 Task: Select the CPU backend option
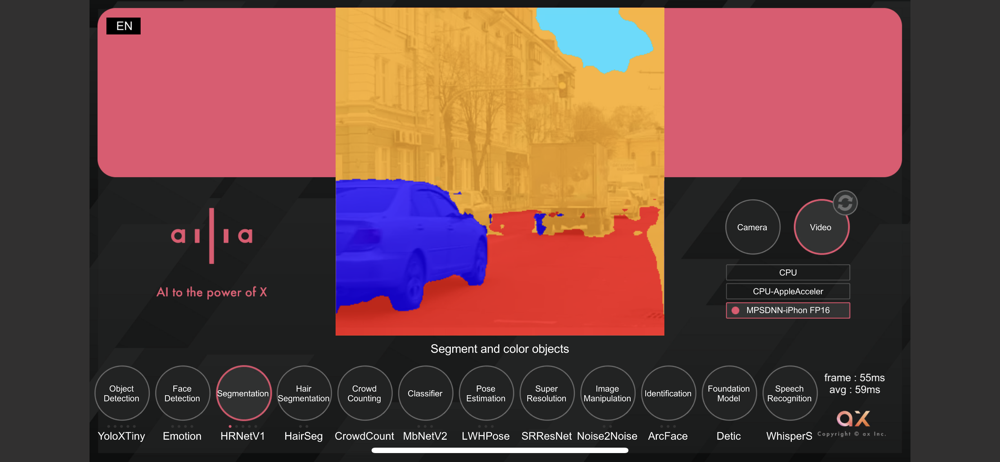pyautogui.click(x=788, y=272)
